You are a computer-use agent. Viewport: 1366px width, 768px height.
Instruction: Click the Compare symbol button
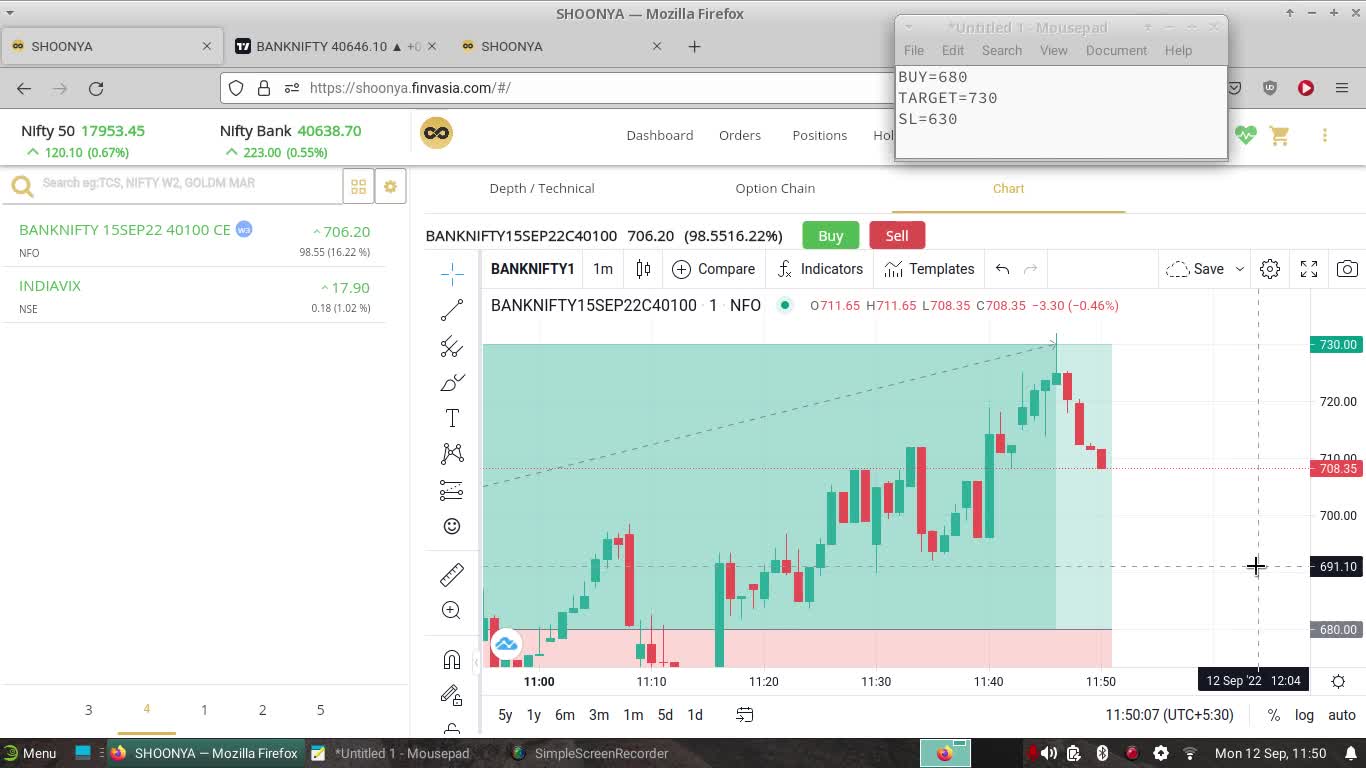pyautogui.click(x=714, y=269)
